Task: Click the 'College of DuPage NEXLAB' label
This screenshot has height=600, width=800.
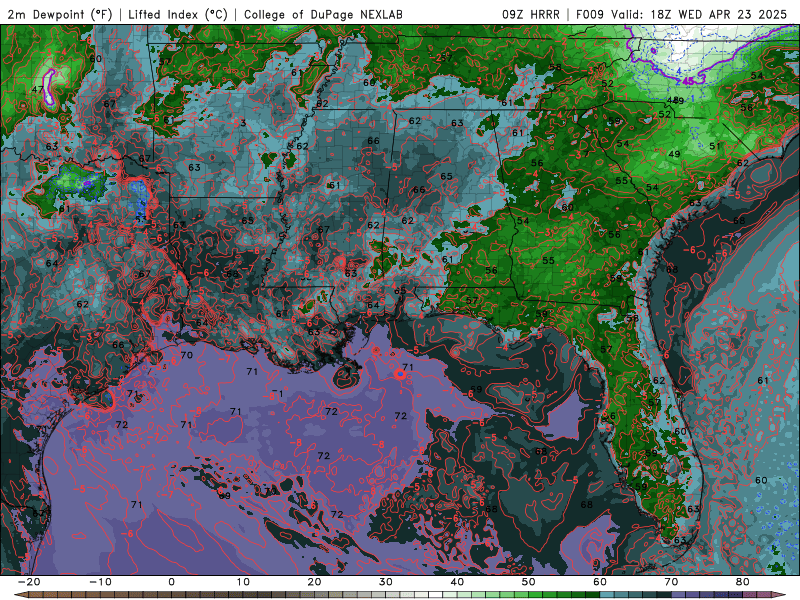Action: tap(323, 14)
